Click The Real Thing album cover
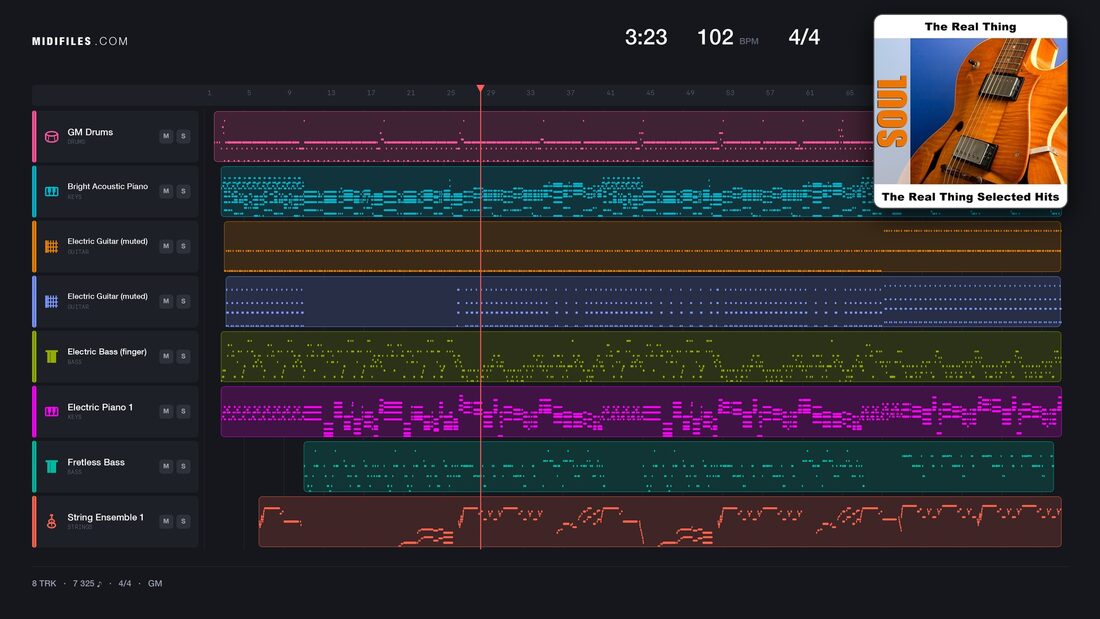Viewport: 1100px width, 619px height. click(970, 111)
